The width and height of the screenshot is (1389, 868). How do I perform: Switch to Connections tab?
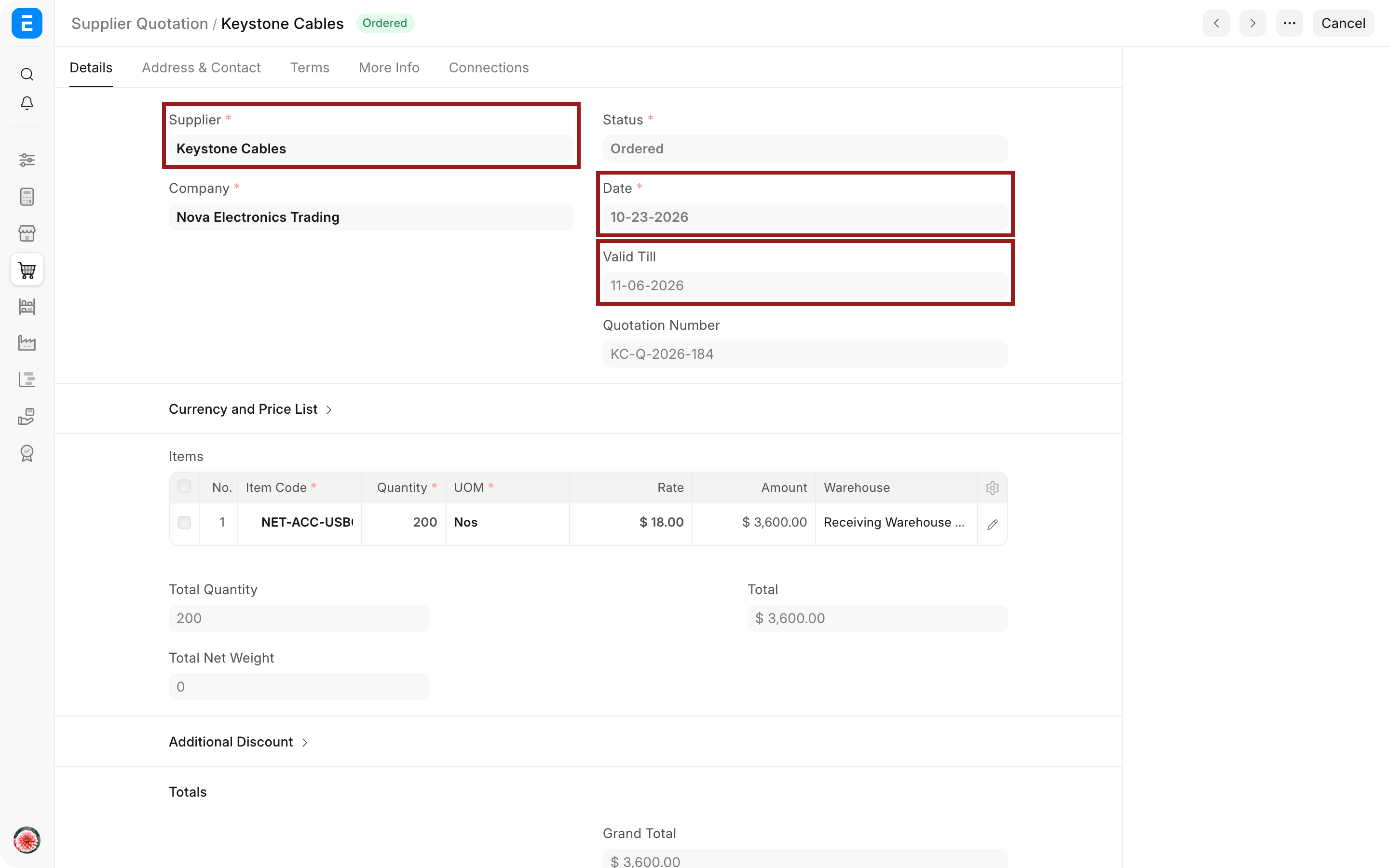click(x=489, y=68)
